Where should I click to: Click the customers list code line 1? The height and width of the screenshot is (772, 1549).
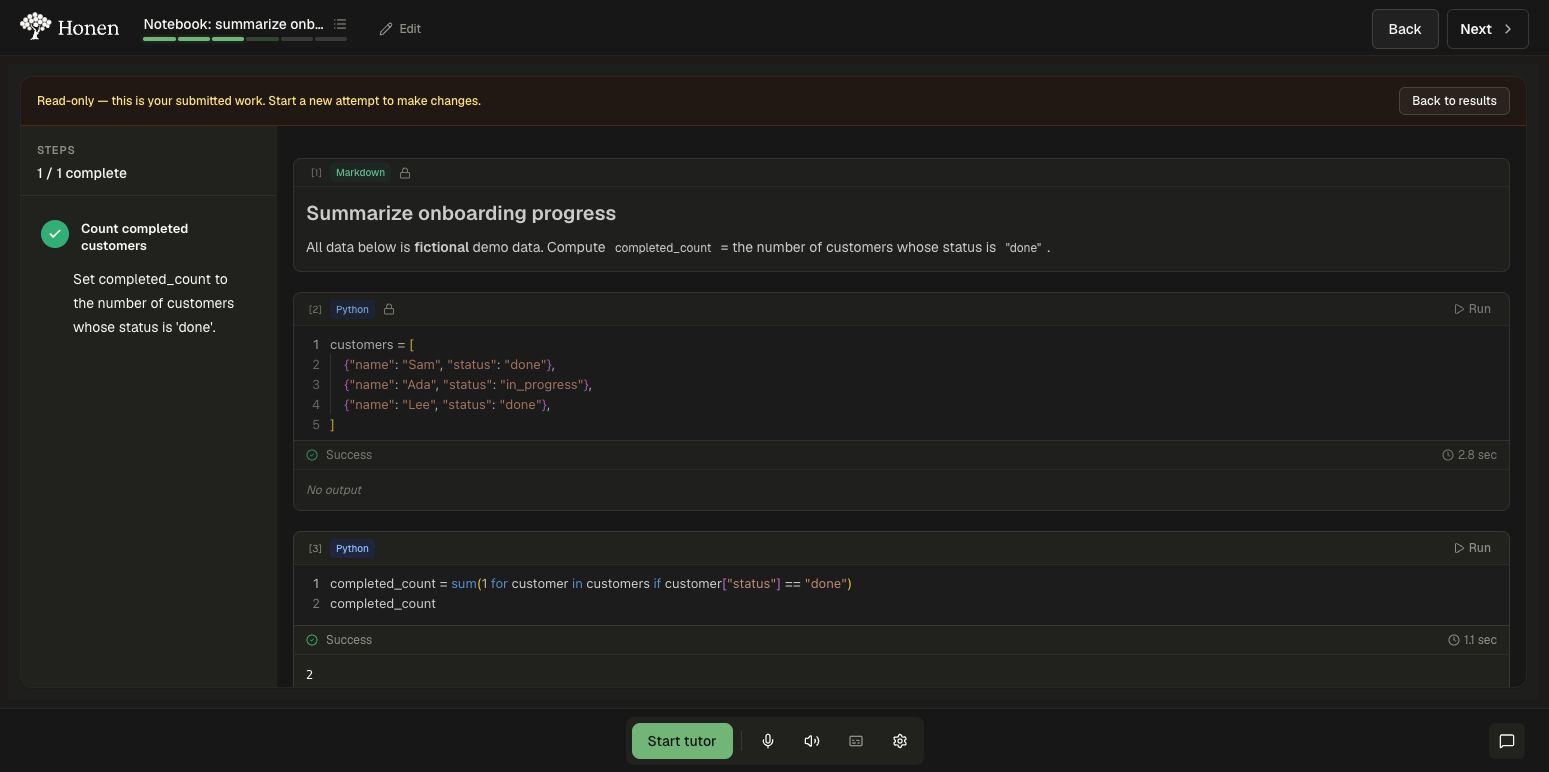pos(372,345)
